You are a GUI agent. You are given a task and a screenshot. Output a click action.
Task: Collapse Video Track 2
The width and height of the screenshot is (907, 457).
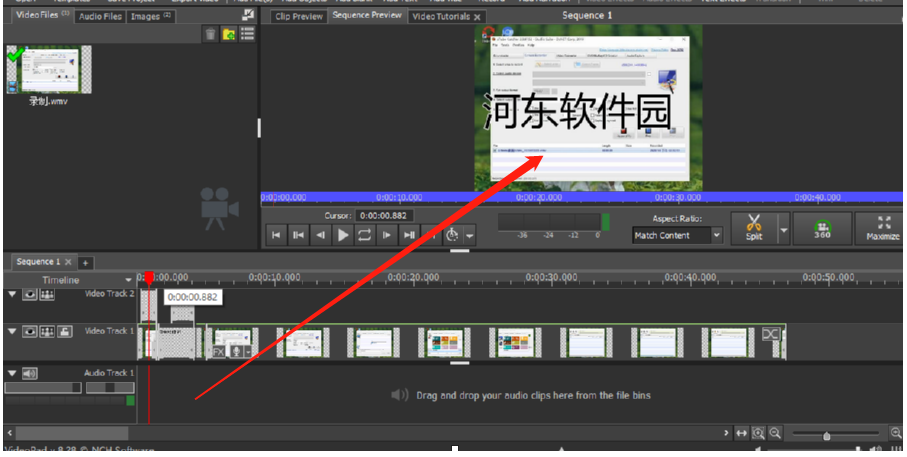12,294
